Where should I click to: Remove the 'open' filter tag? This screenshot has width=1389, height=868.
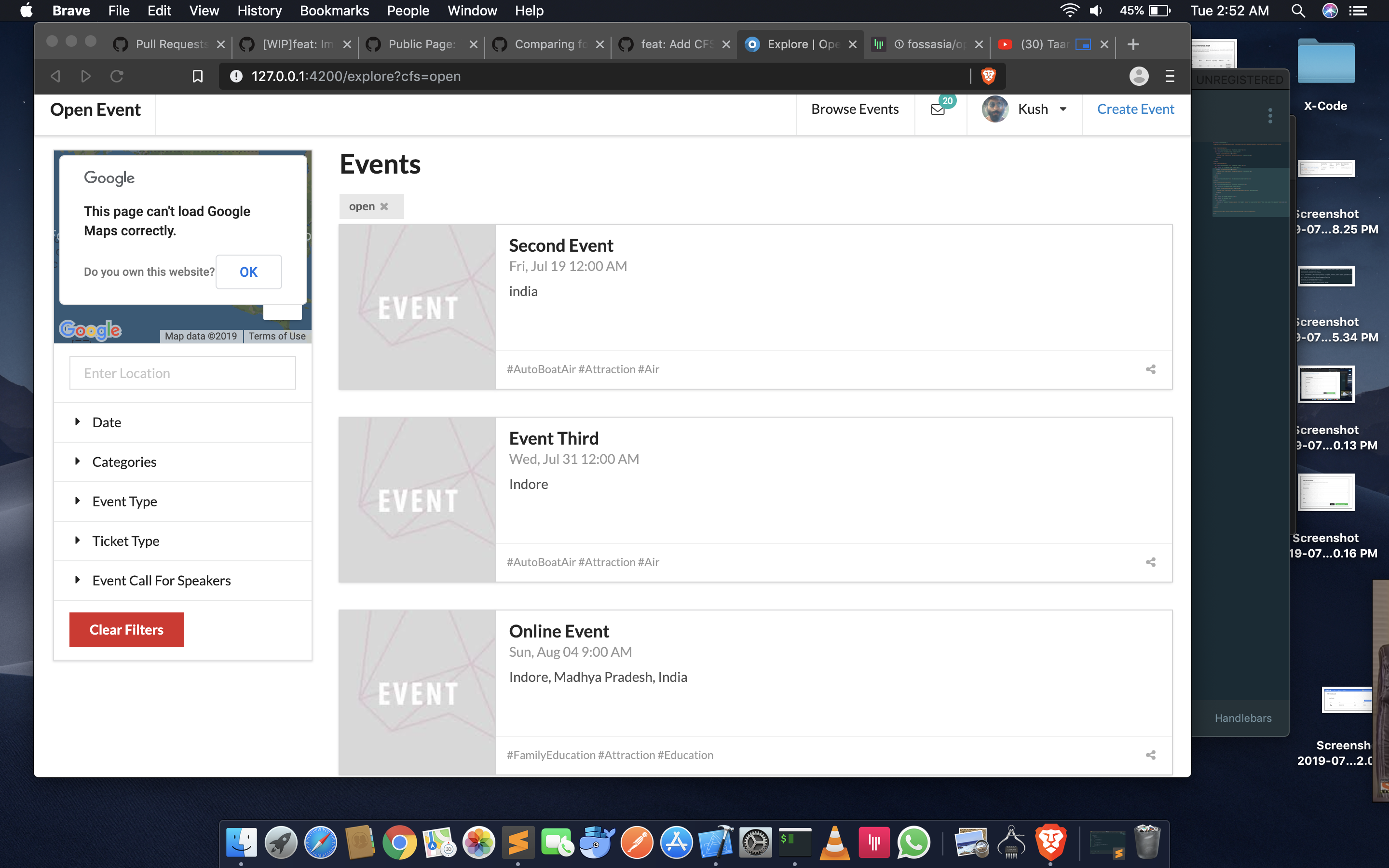pos(384,207)
